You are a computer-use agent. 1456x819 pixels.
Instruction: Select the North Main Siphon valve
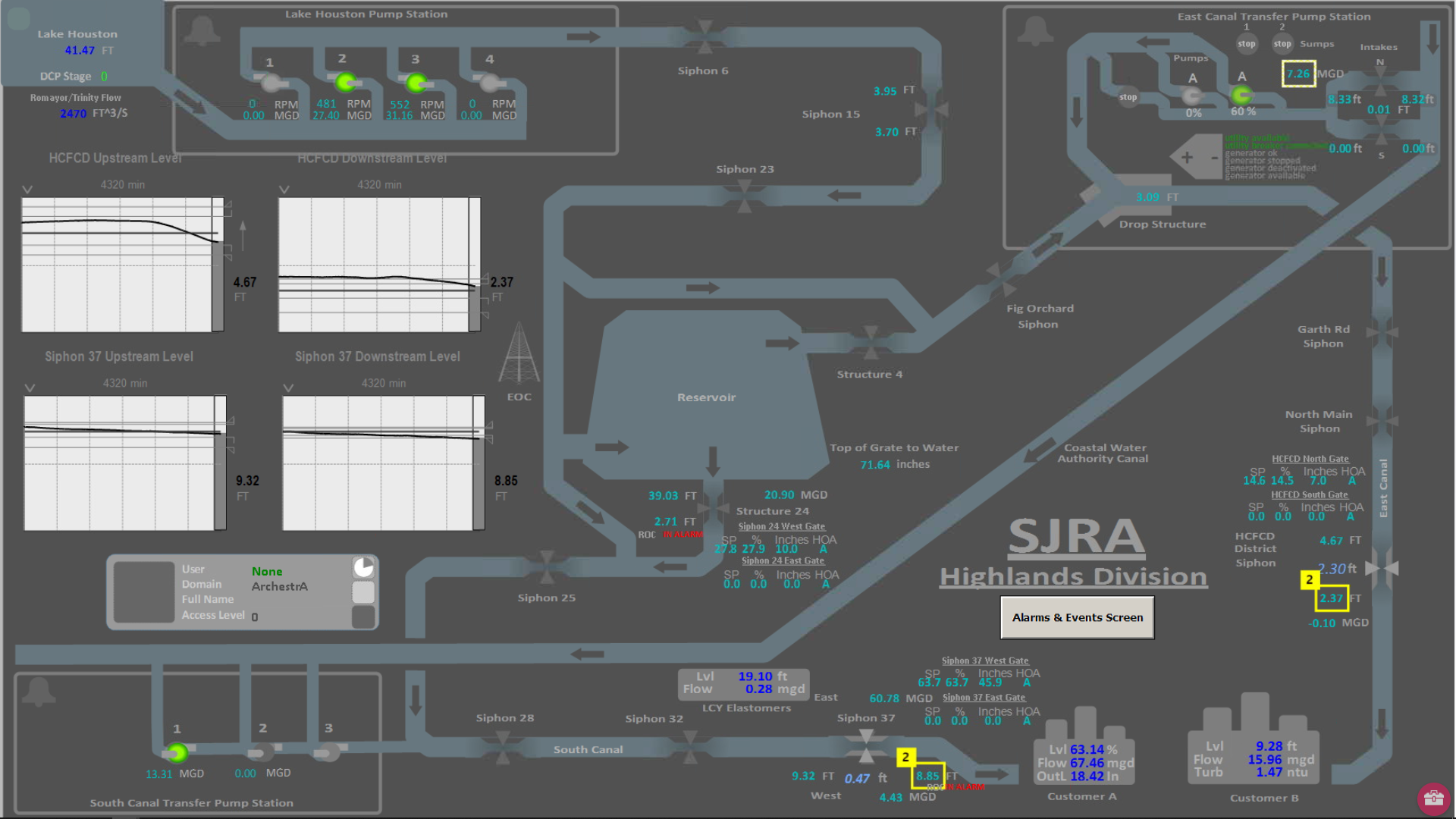pos(1382,420)
